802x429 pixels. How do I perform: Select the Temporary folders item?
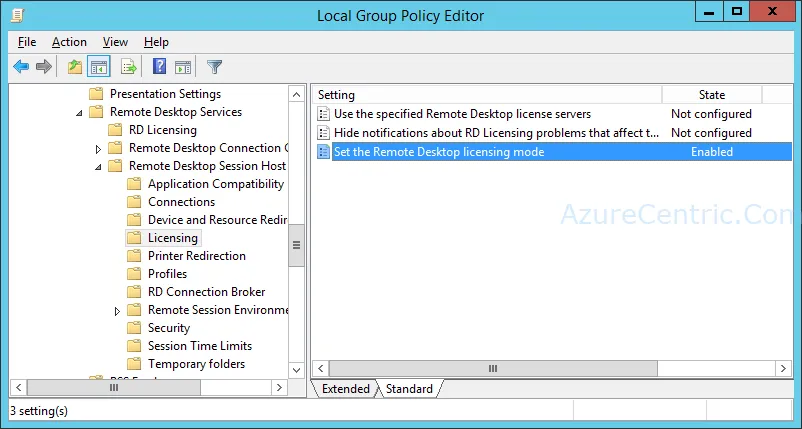pyautogui.click(x=196, y=364)
